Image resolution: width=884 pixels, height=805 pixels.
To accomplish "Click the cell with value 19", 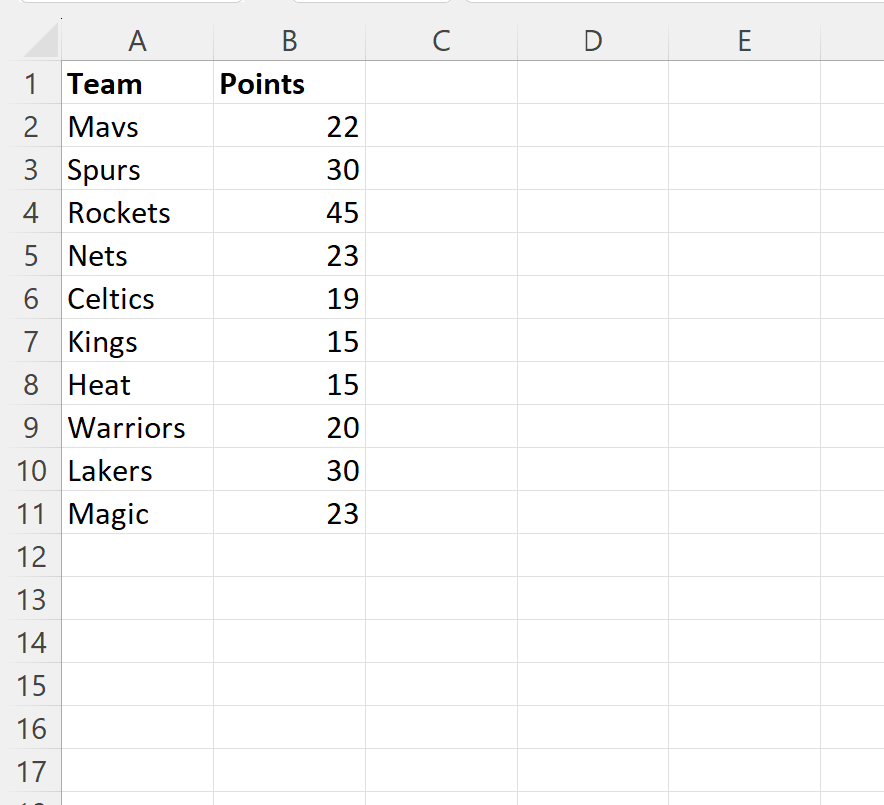I will (289, 299).
